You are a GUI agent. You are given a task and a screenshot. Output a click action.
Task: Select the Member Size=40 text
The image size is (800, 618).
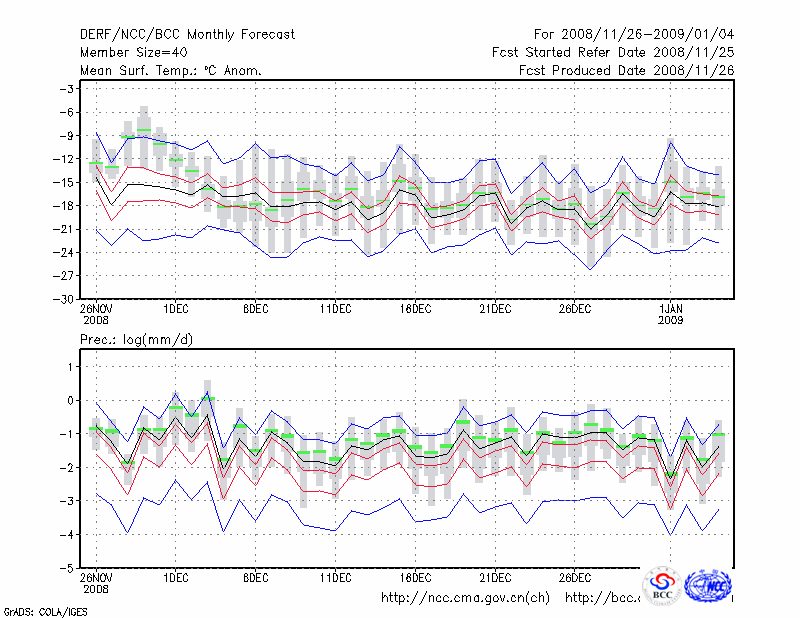[135, 53]
